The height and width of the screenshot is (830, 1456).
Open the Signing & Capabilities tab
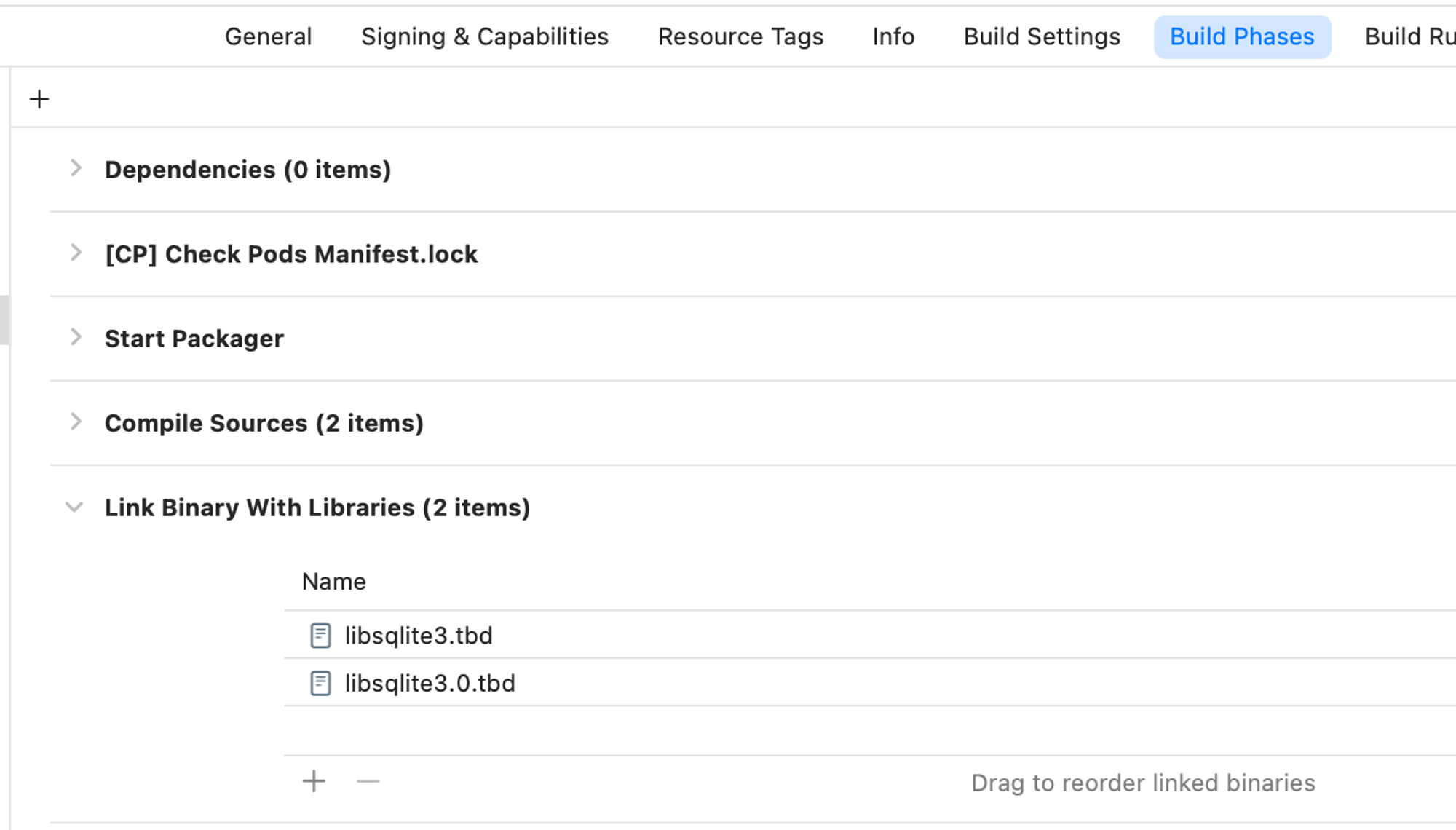485,36
